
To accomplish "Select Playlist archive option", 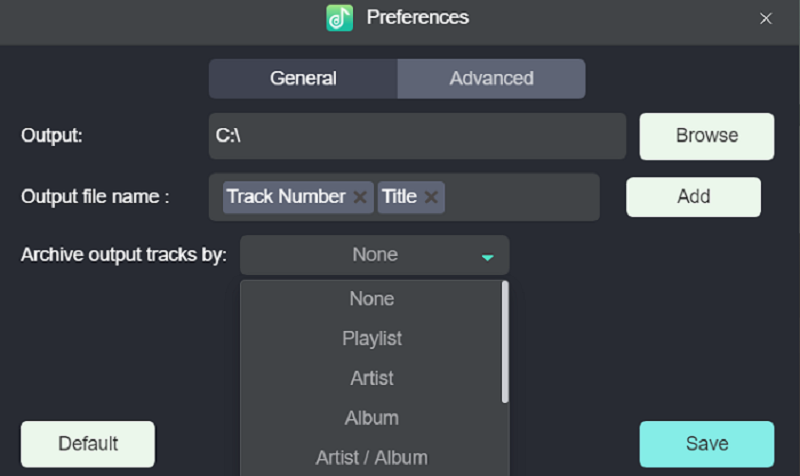I will [x=372, y=339].
